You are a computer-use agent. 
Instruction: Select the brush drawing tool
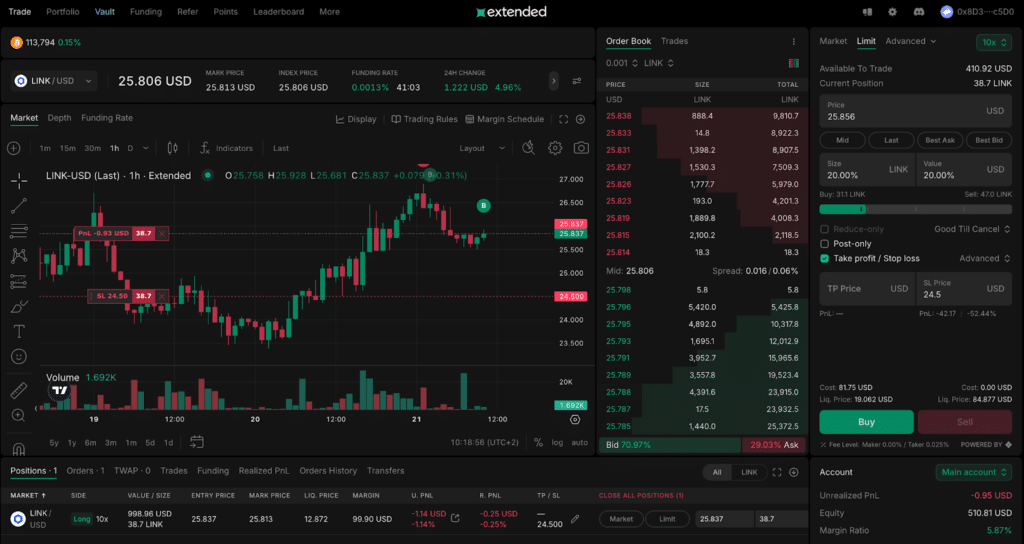19,307
